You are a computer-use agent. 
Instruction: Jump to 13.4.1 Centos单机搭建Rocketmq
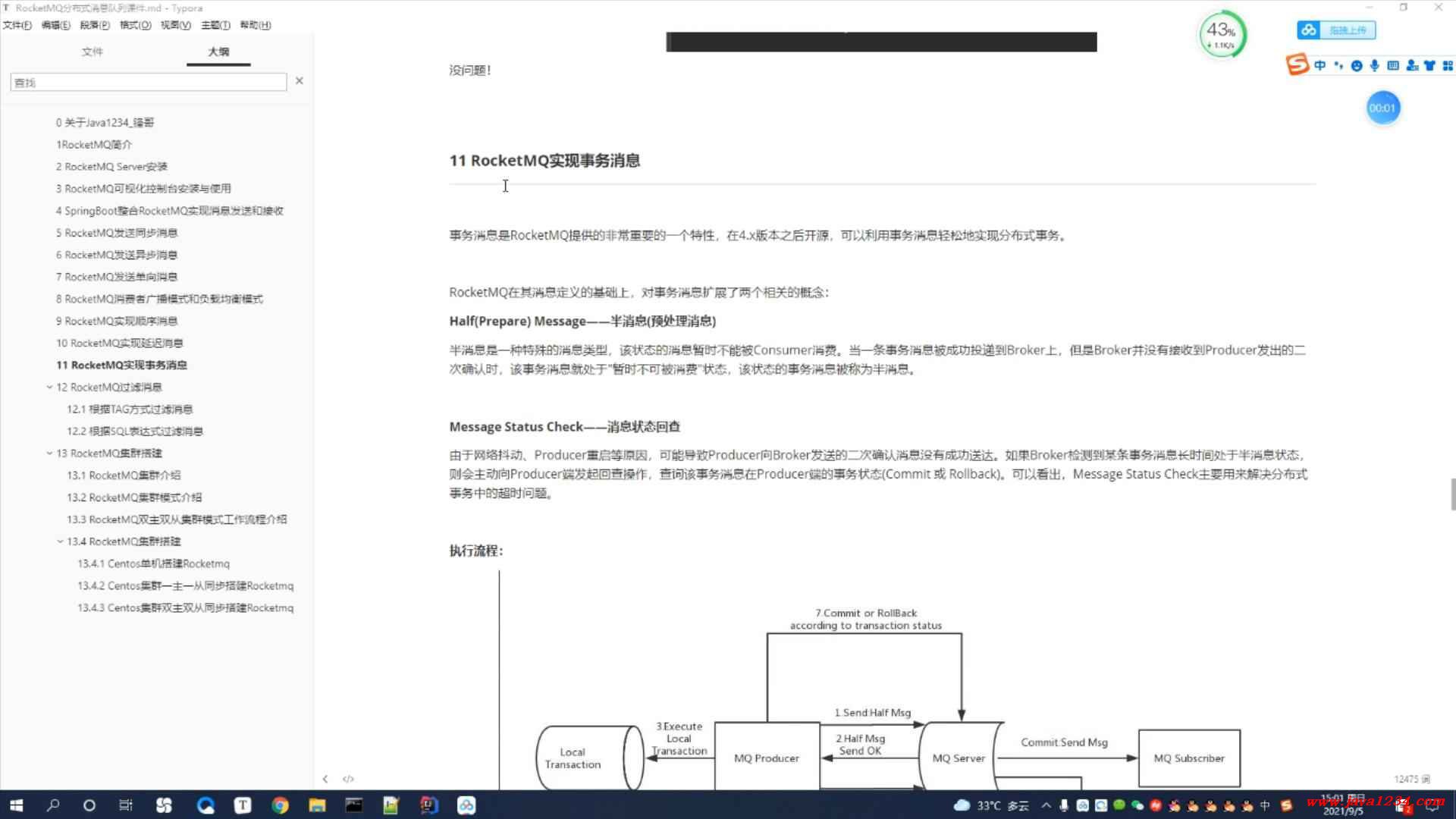pyautogui.click(x=153, y=563)
